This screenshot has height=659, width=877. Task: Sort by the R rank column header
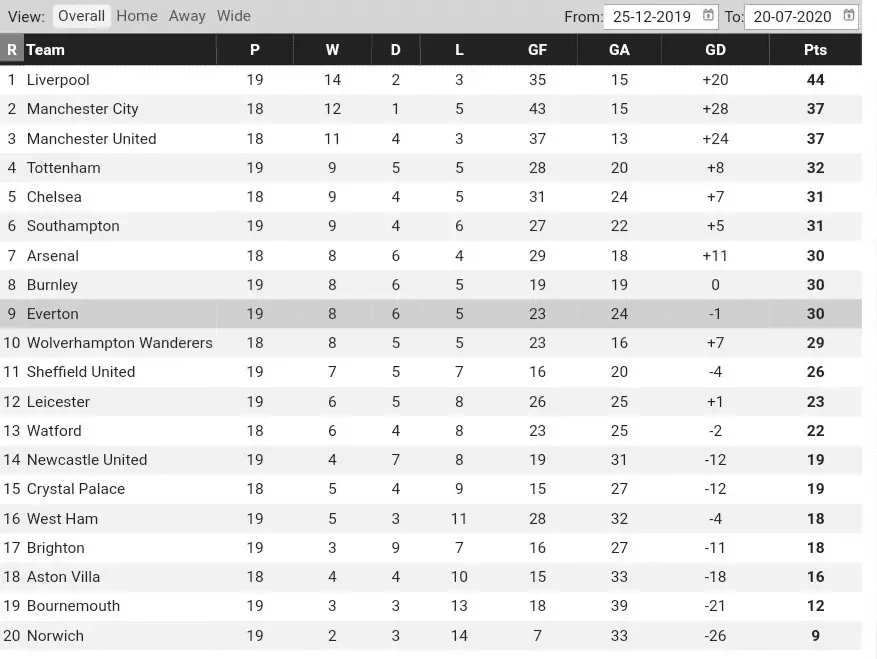(12, 49)
